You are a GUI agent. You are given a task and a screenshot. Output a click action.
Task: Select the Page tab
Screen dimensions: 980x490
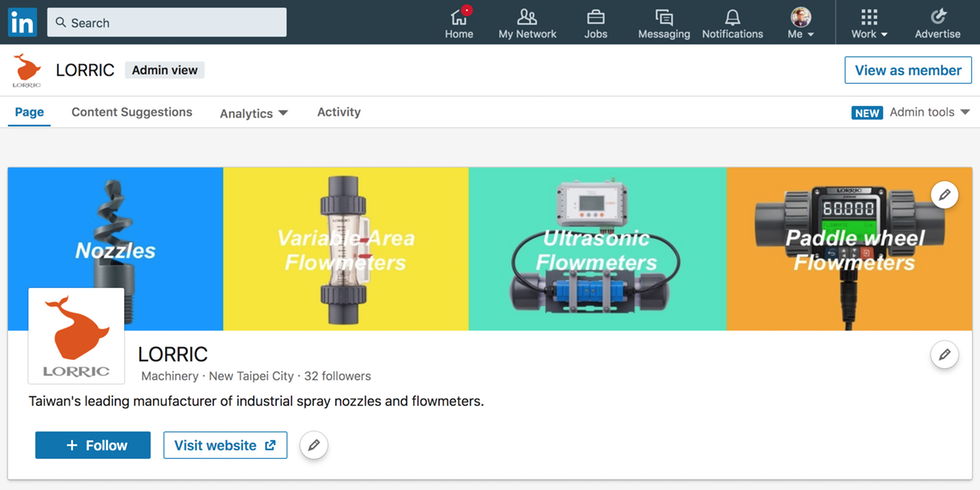[x=29, y=112]
